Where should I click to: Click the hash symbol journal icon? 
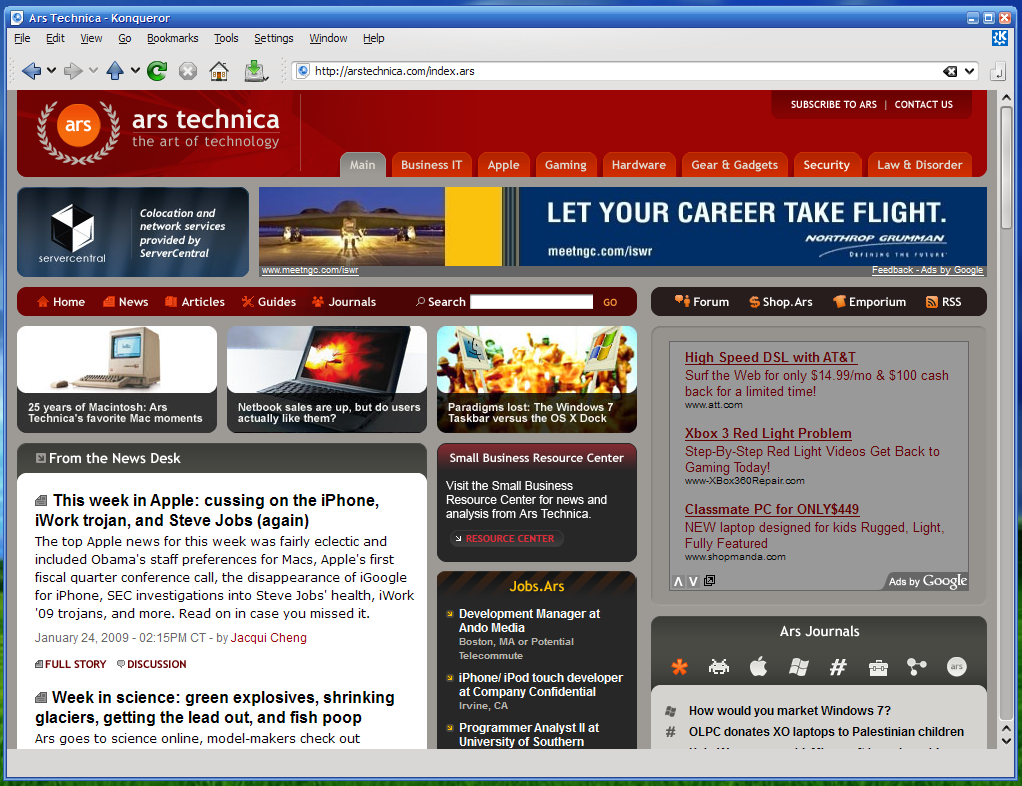pyautogui.click(x=838, y=667)
